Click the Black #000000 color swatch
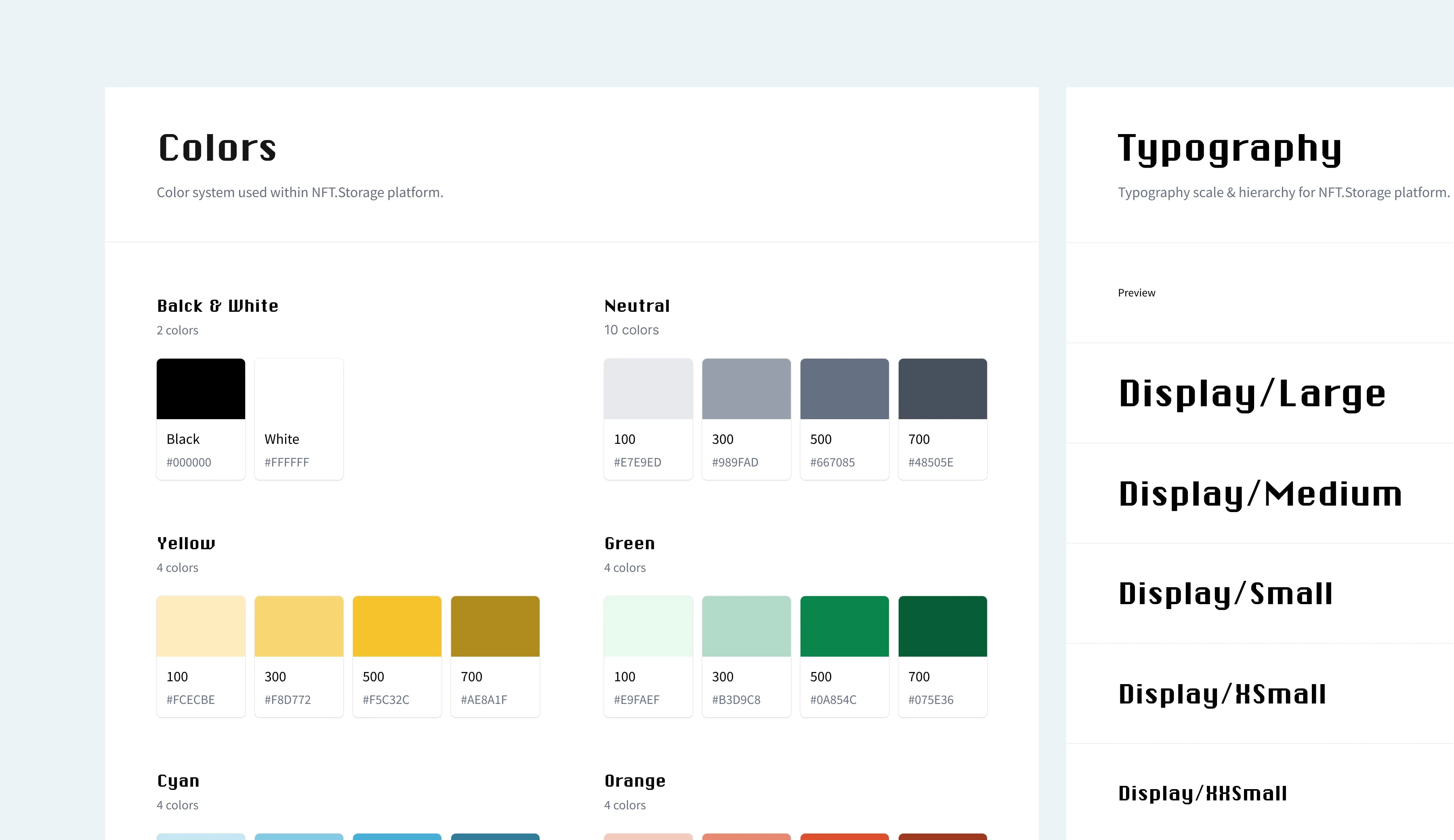Screen dimensions: 1454x840 coord(201,419)
